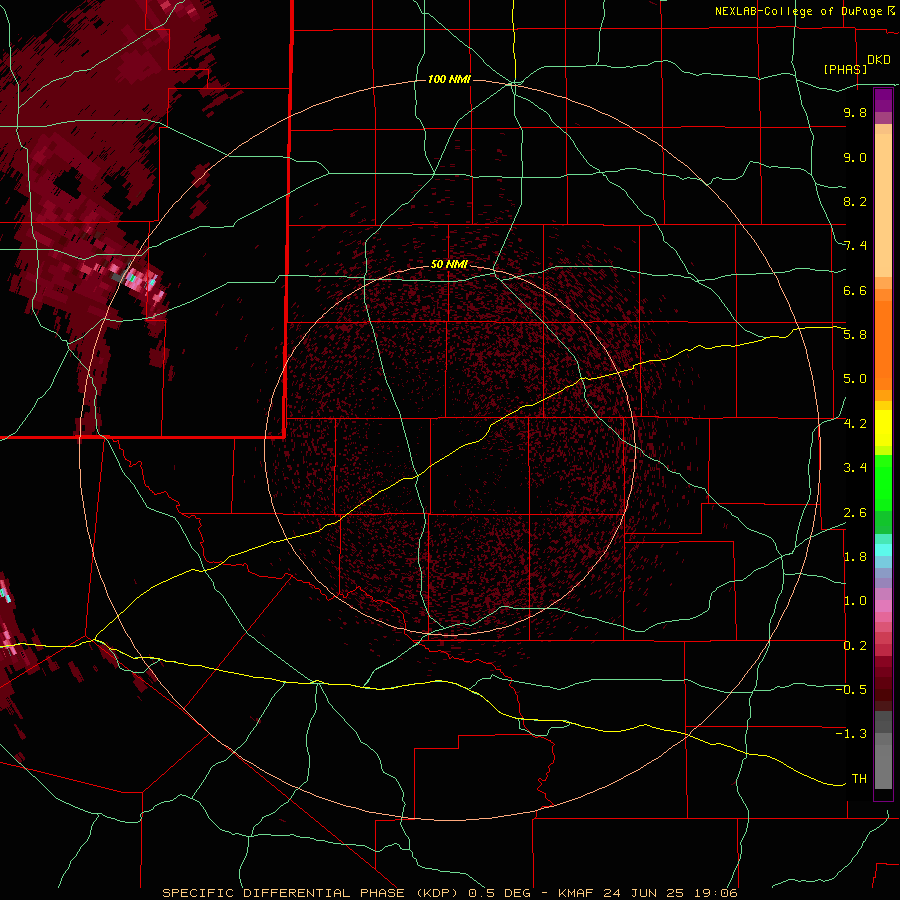Click the 7.4 value on color scale
This screenshot has width=900, height=900.
pos(855,246)
